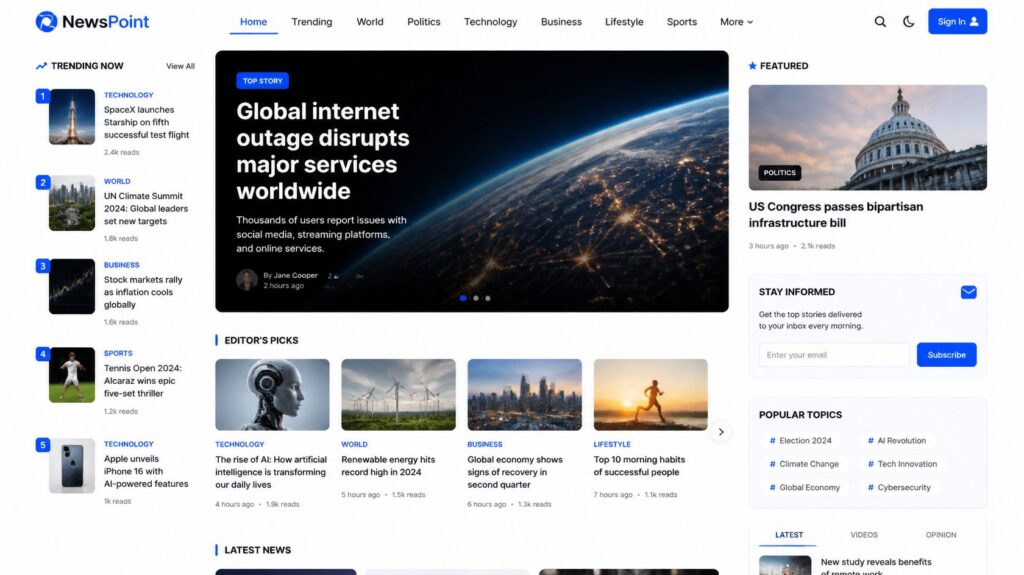Open the Sports nav item
Viewport: 1024px width, 575px height.
coord(682,22)
